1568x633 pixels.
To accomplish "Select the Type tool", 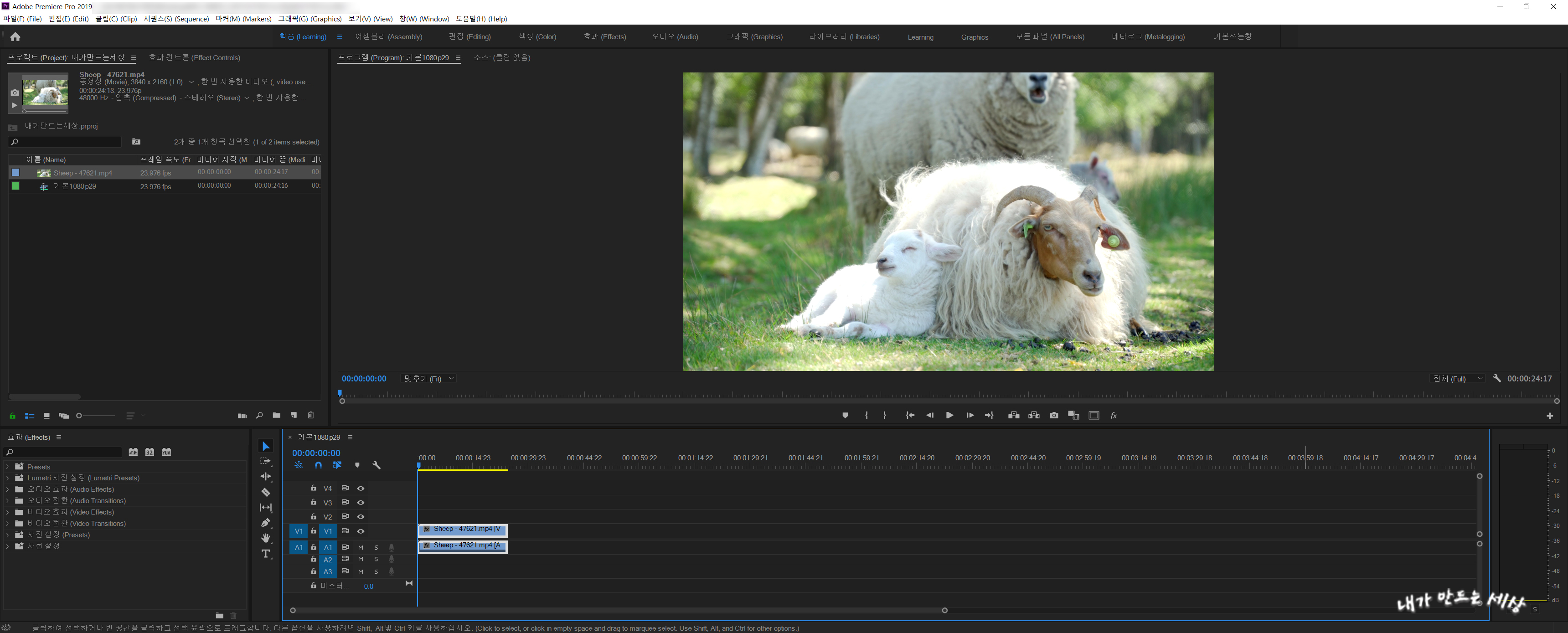I will pyautogui.click(x=265, y=554).
